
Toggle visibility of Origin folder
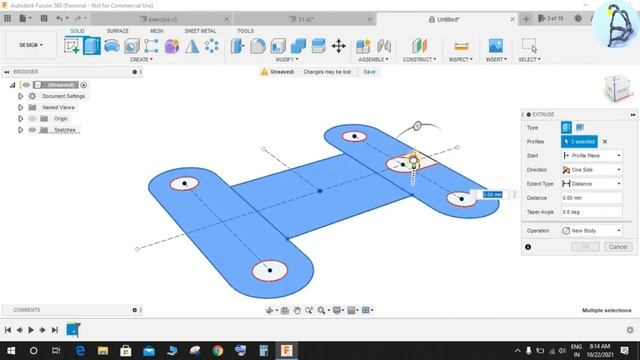(32, 119)
